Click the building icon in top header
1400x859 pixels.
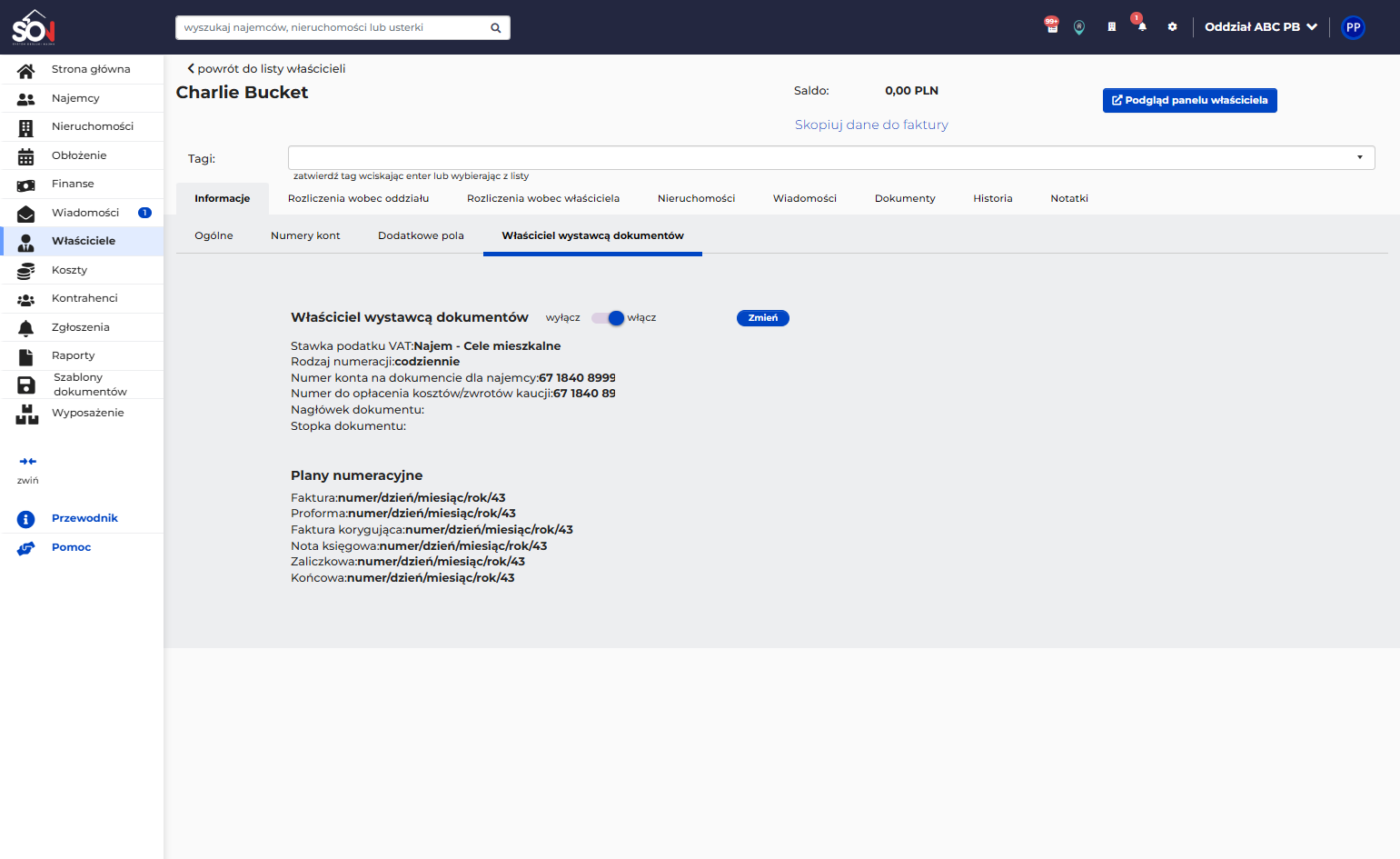click(x=1111, y=27)
